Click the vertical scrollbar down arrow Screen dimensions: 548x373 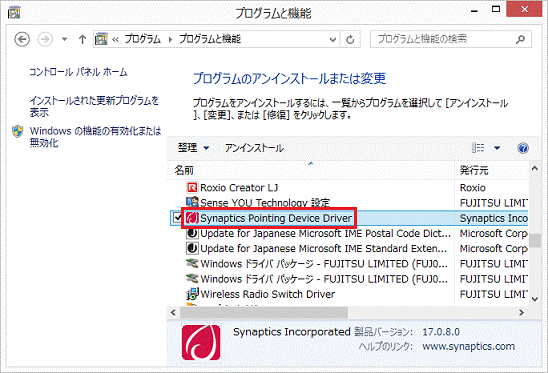coord(534,299)
